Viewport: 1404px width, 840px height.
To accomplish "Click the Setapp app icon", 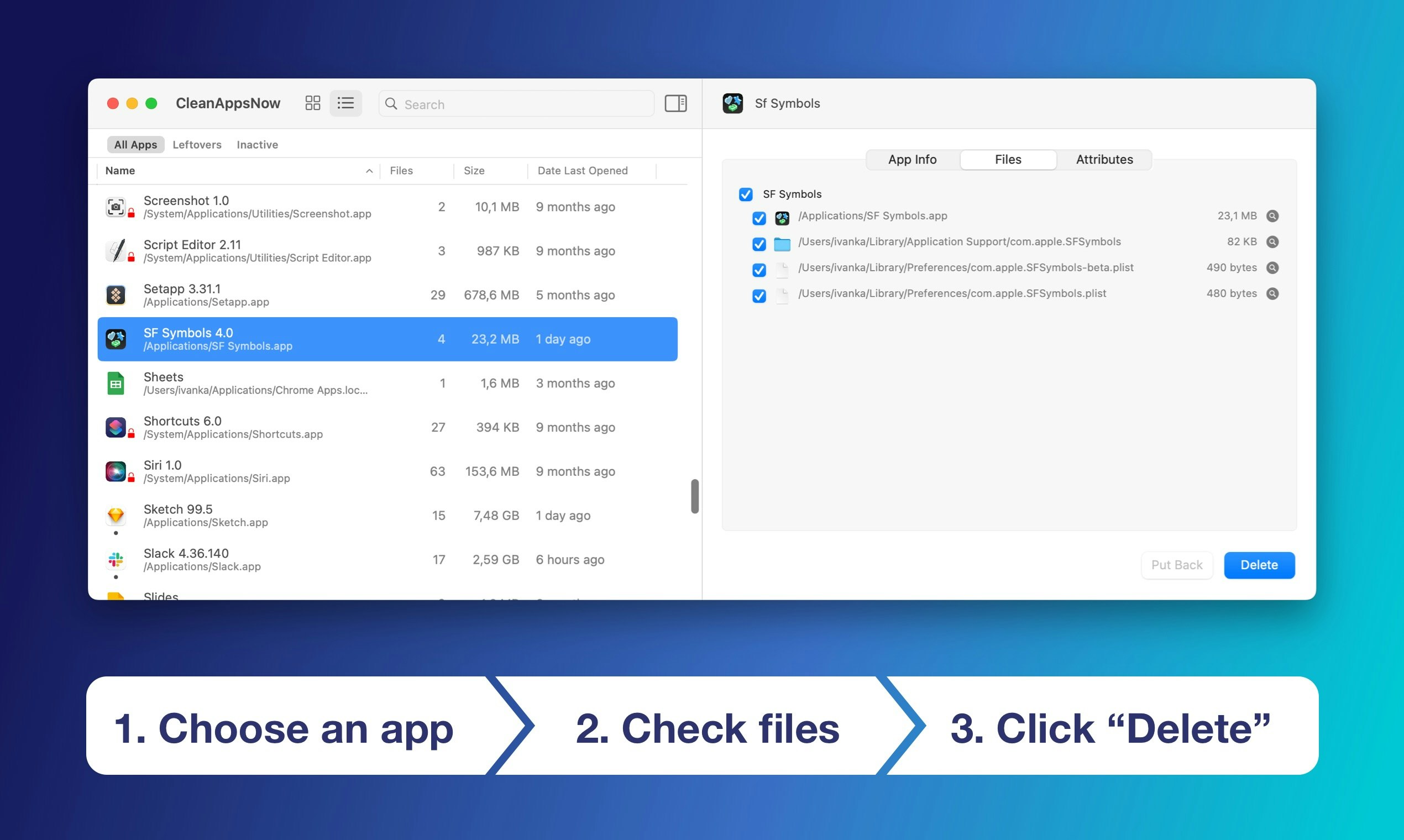I will pyautogui.click(x=116, y=295).
